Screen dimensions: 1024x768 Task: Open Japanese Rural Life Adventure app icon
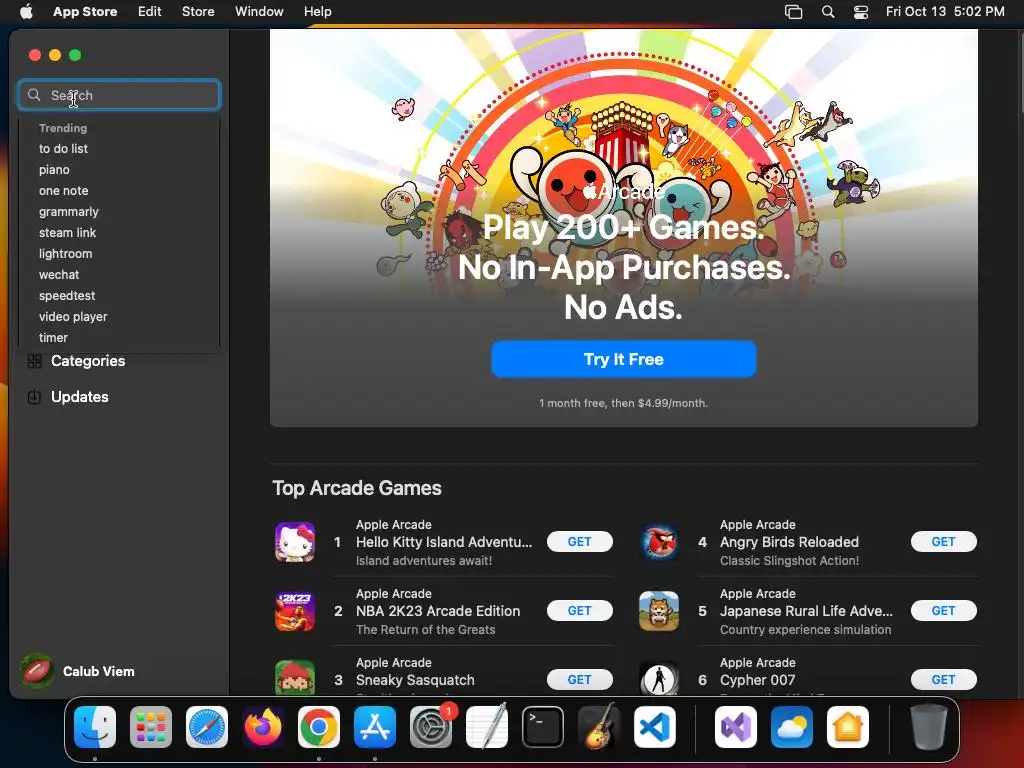click(659, 611)
